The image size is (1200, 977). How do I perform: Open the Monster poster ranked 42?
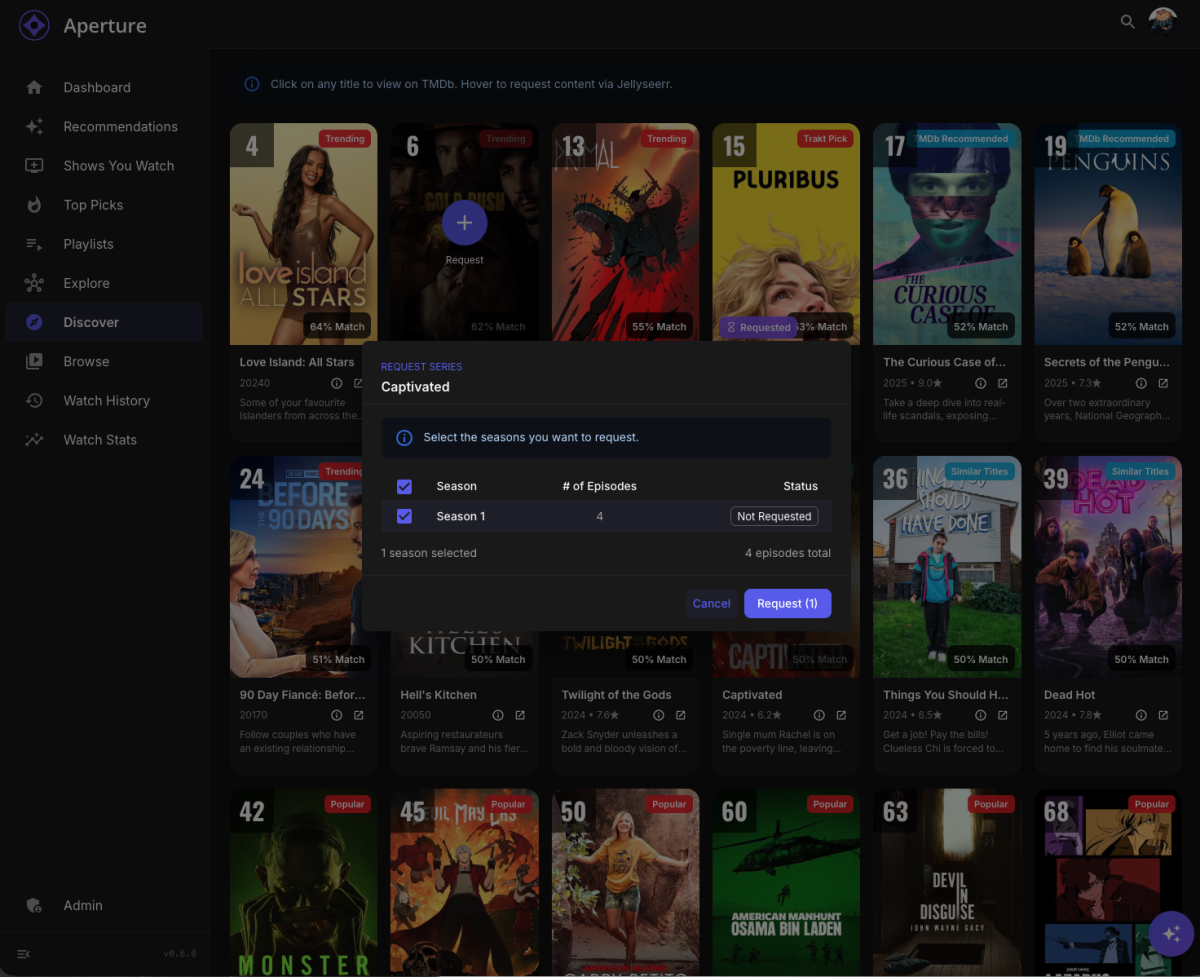[303, 883]
